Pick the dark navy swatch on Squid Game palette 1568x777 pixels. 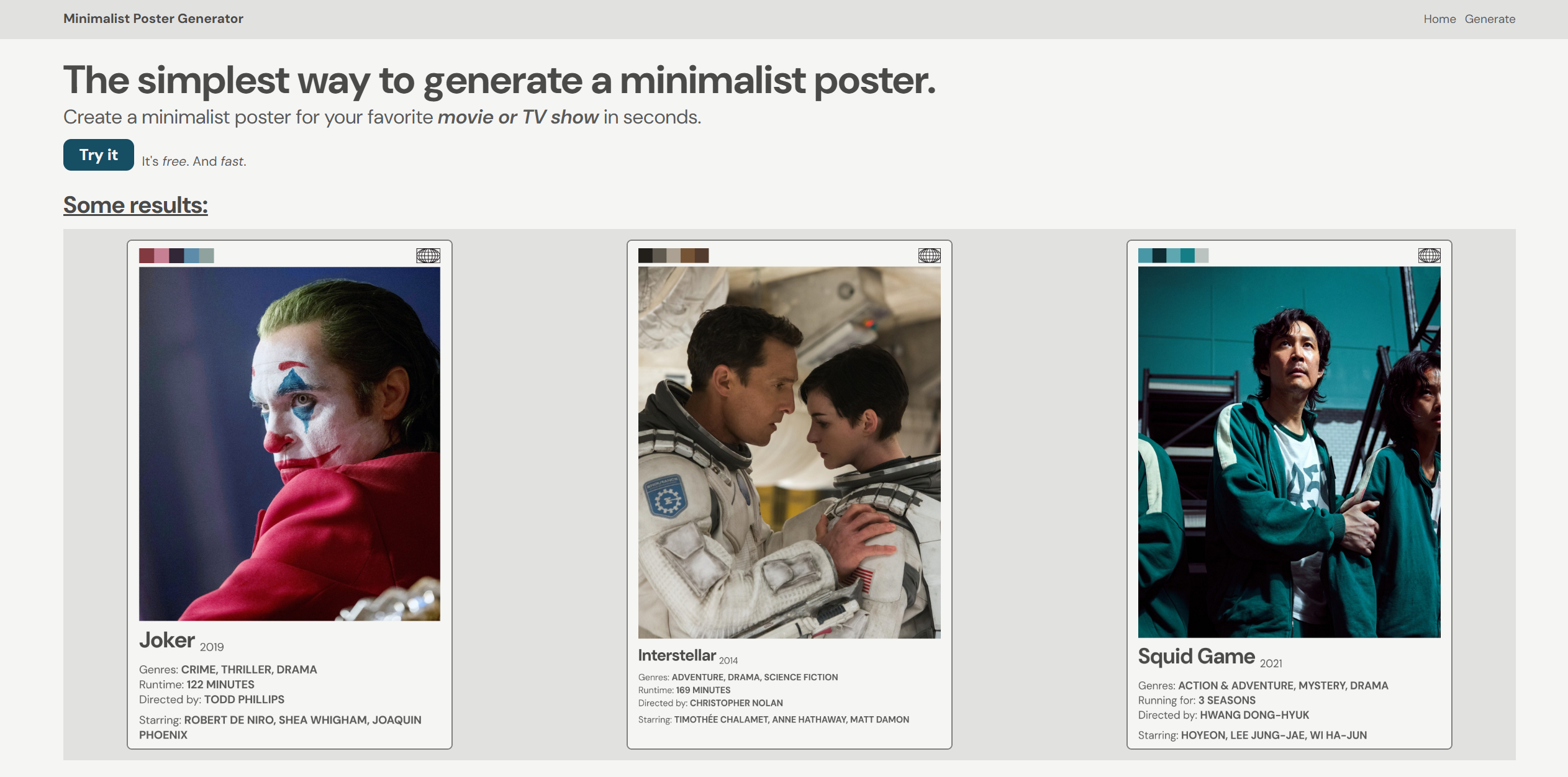pyautogui.click(x=1159, y=256)
